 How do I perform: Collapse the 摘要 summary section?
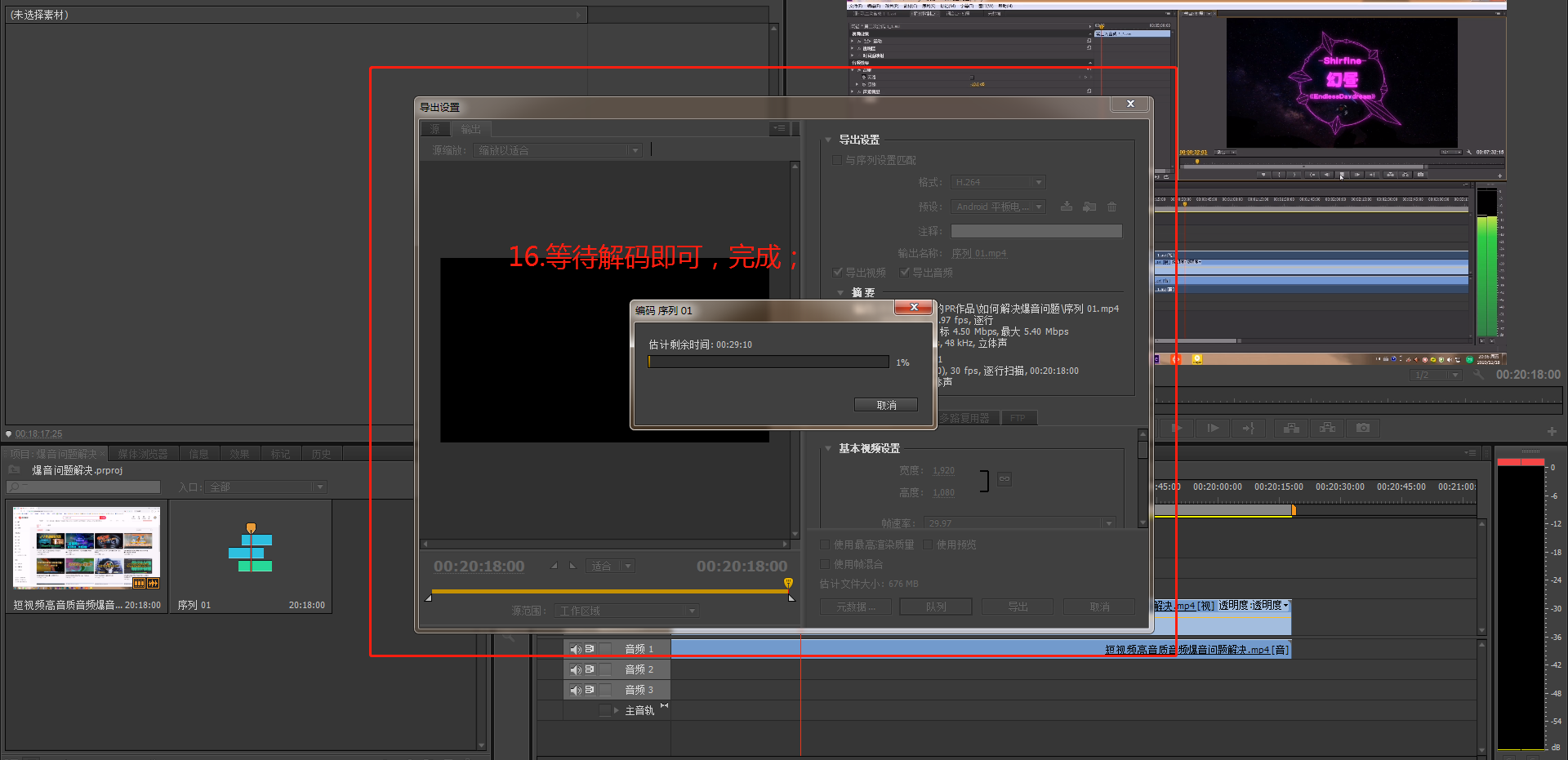pyautogui.click(x=840, y=292)
